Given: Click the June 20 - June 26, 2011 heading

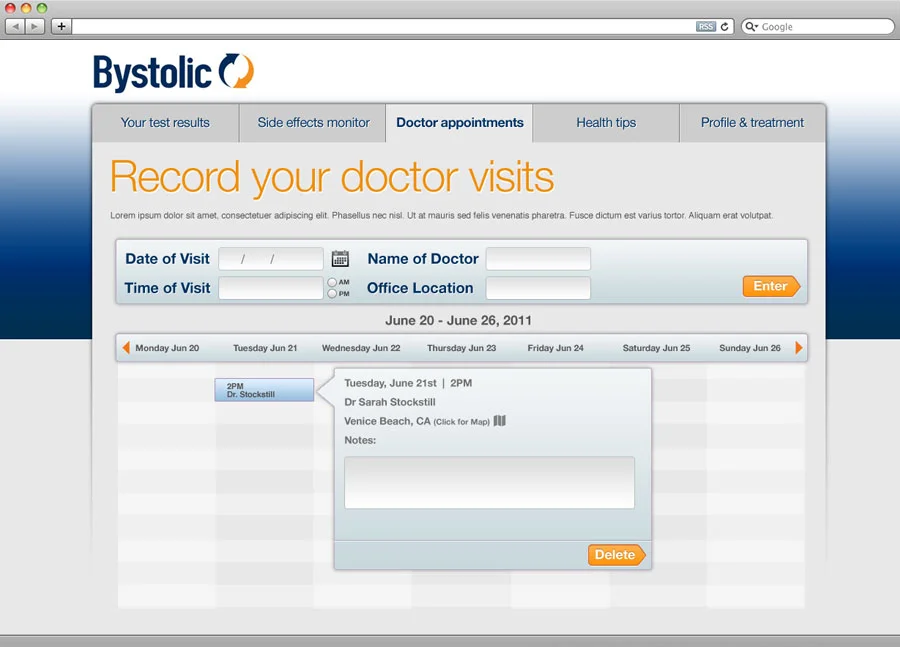Looking at the screenshot, I should pos(458,320).
